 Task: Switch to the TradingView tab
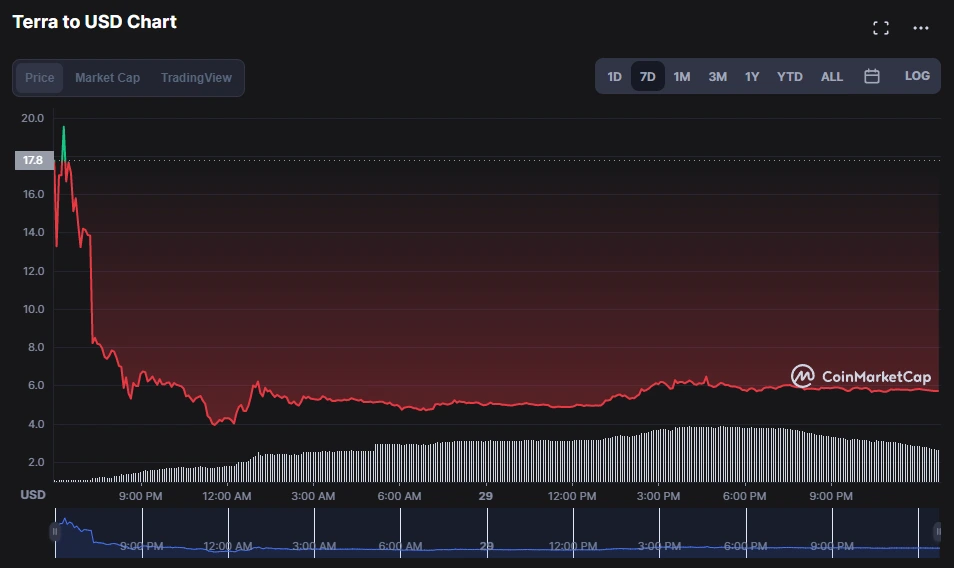coord(196,78)
